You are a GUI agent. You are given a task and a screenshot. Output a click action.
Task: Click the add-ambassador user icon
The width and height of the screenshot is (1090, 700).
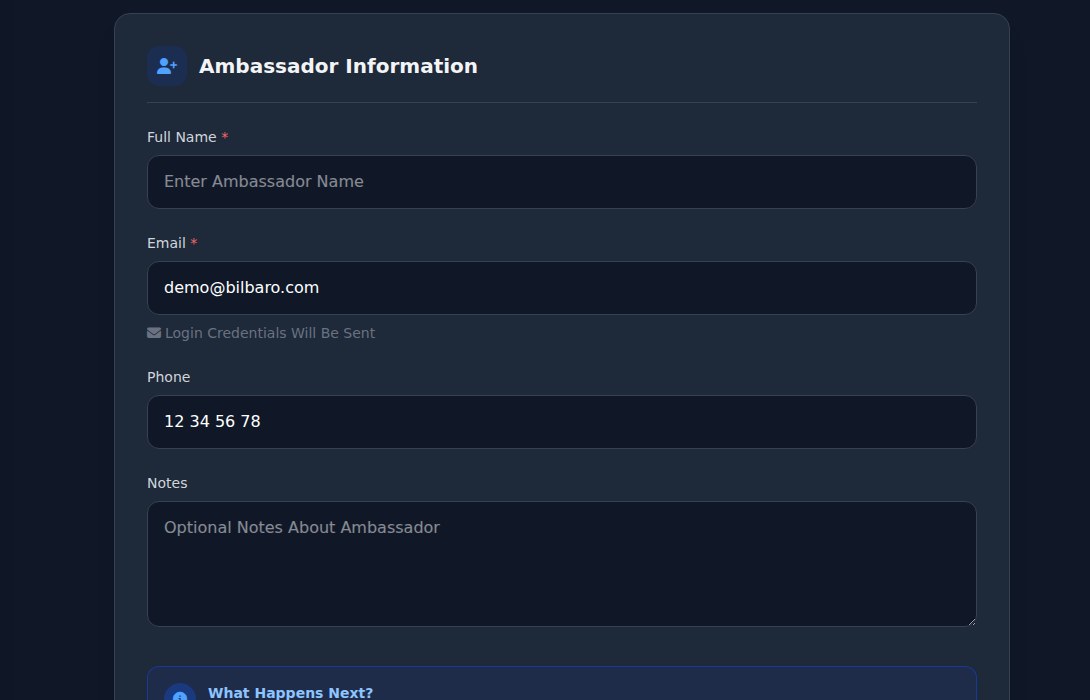[167, 66]
